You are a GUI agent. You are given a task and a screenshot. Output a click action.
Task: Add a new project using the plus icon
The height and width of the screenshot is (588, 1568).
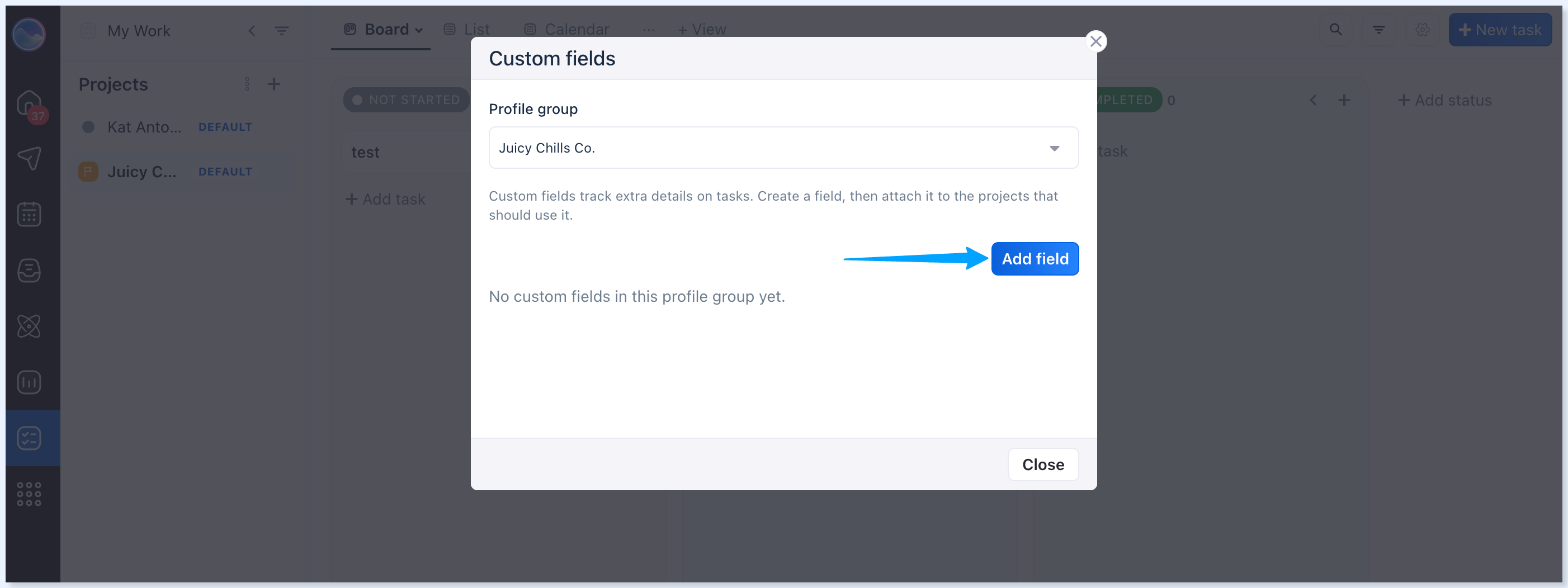(274, 84)
